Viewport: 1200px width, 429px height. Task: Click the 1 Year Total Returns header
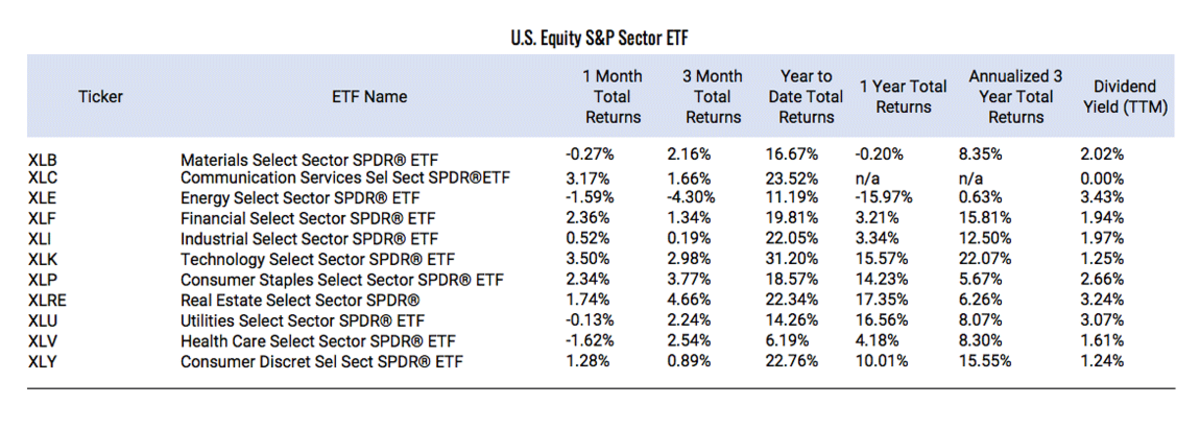click(x=903, y=97)
